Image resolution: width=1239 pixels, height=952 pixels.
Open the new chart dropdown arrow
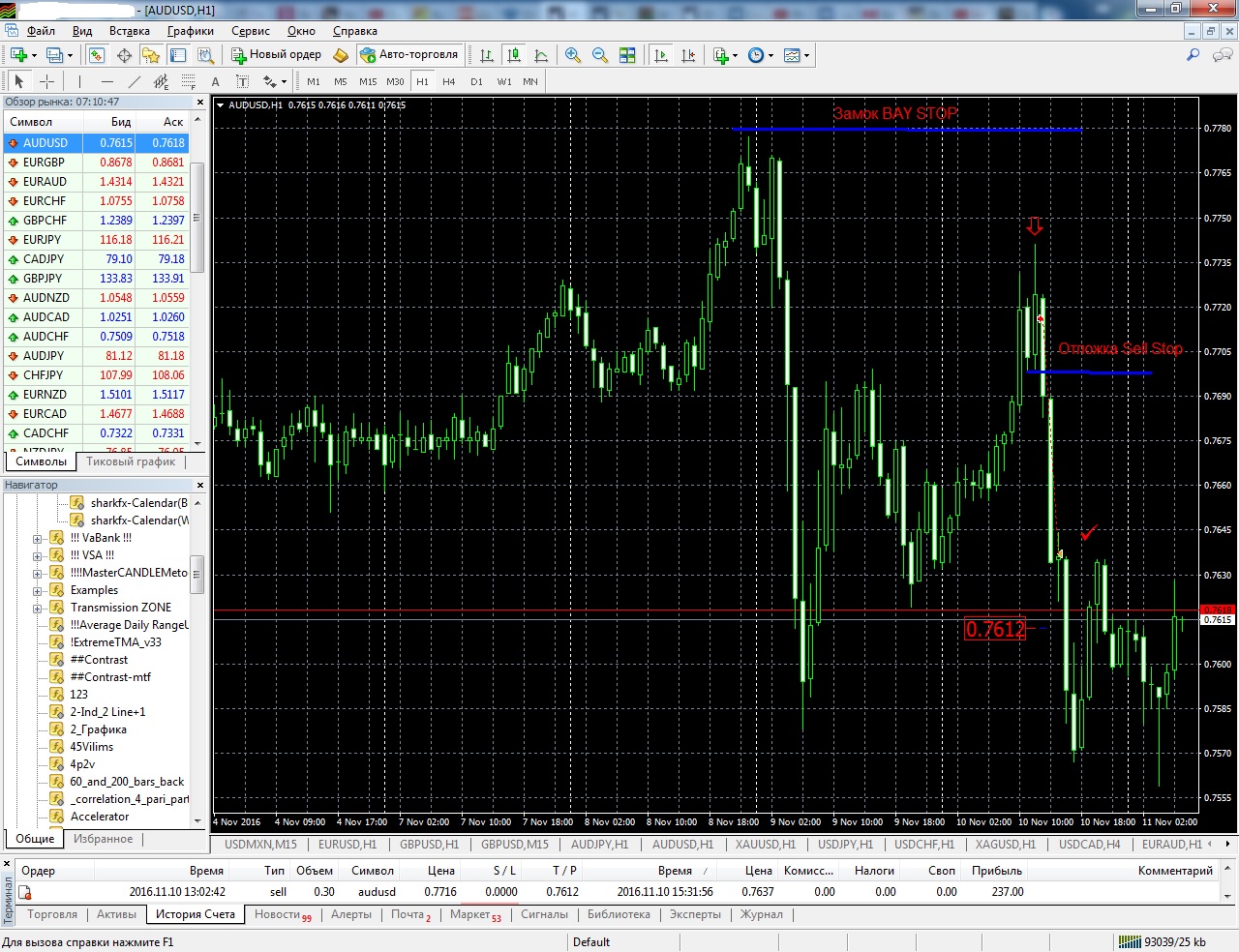[x=35, y=55]
